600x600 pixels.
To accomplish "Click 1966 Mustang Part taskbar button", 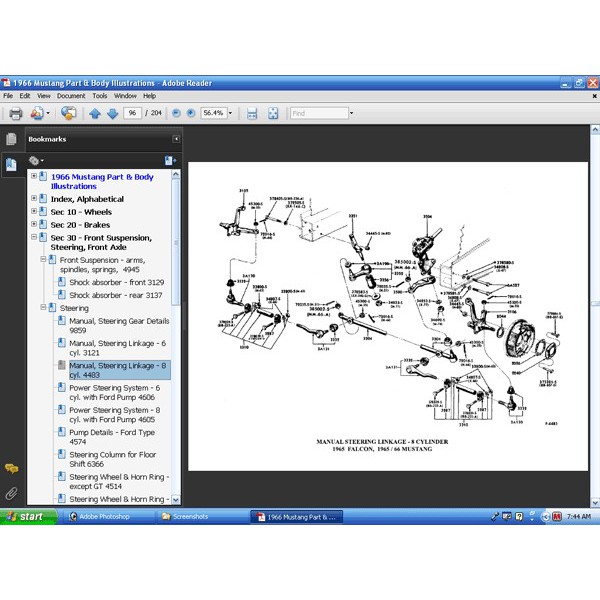I will coord(297,517).
